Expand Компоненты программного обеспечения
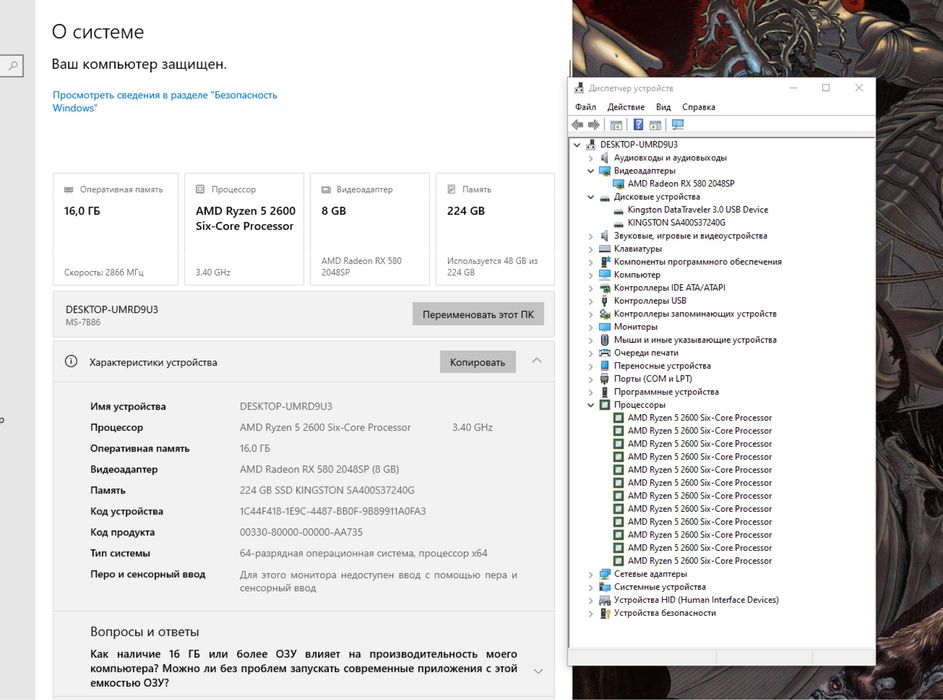 pyautogui.click(x=591, y=262)
